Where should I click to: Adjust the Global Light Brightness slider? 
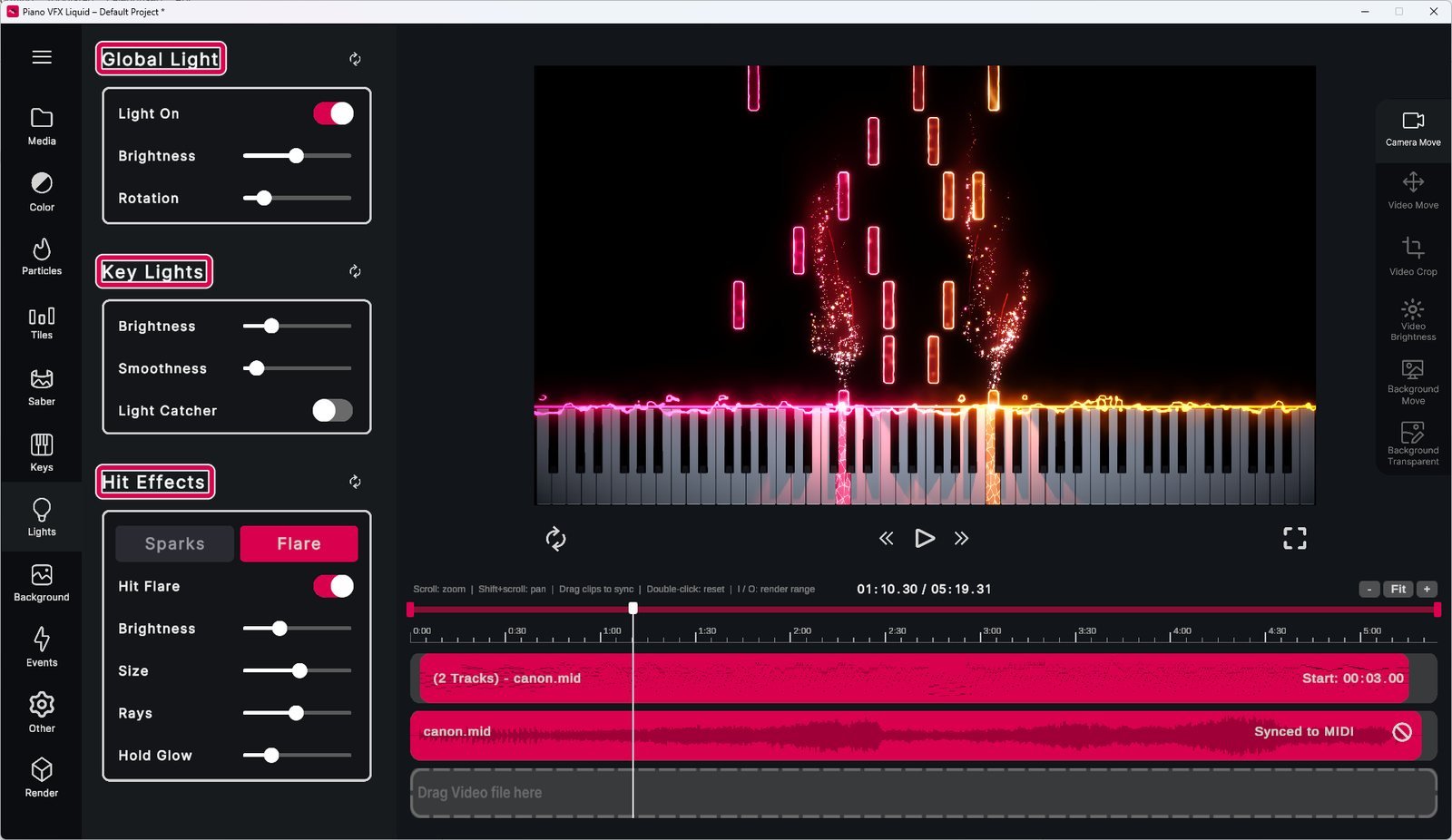coord(297,156)
